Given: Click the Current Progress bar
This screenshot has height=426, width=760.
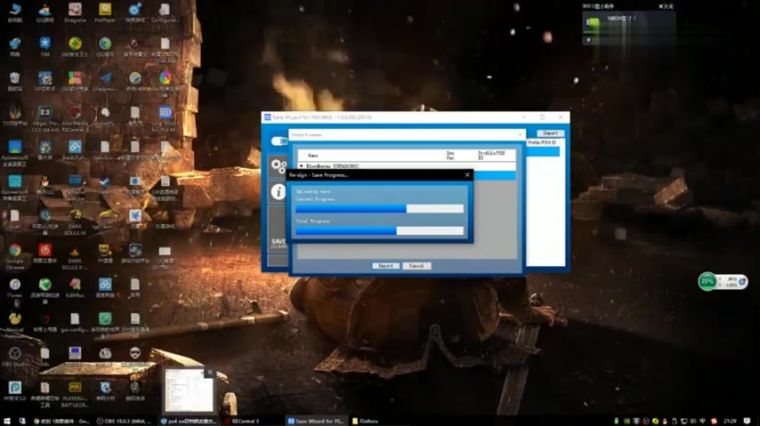Looking at the screenshot, I should tap(380, 208).
